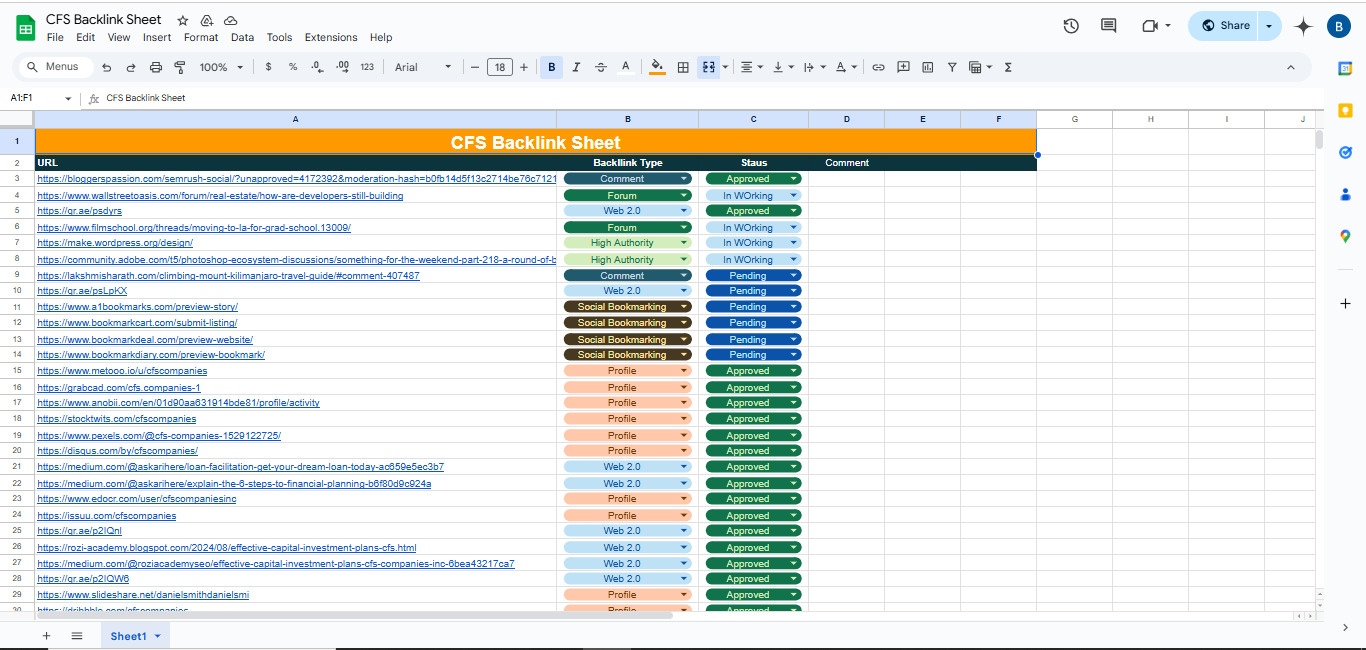Viewport: 1366px width, 650px height.
Task: Undo the last action
Action: (x=106, y=67)
